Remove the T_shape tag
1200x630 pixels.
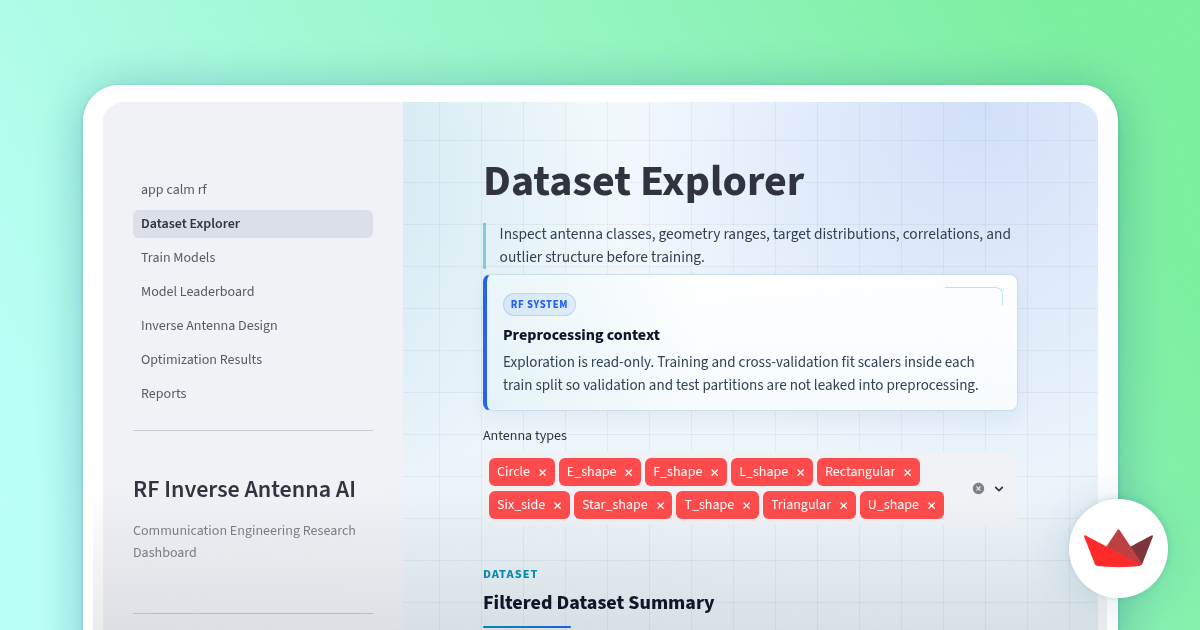[746, 505]
